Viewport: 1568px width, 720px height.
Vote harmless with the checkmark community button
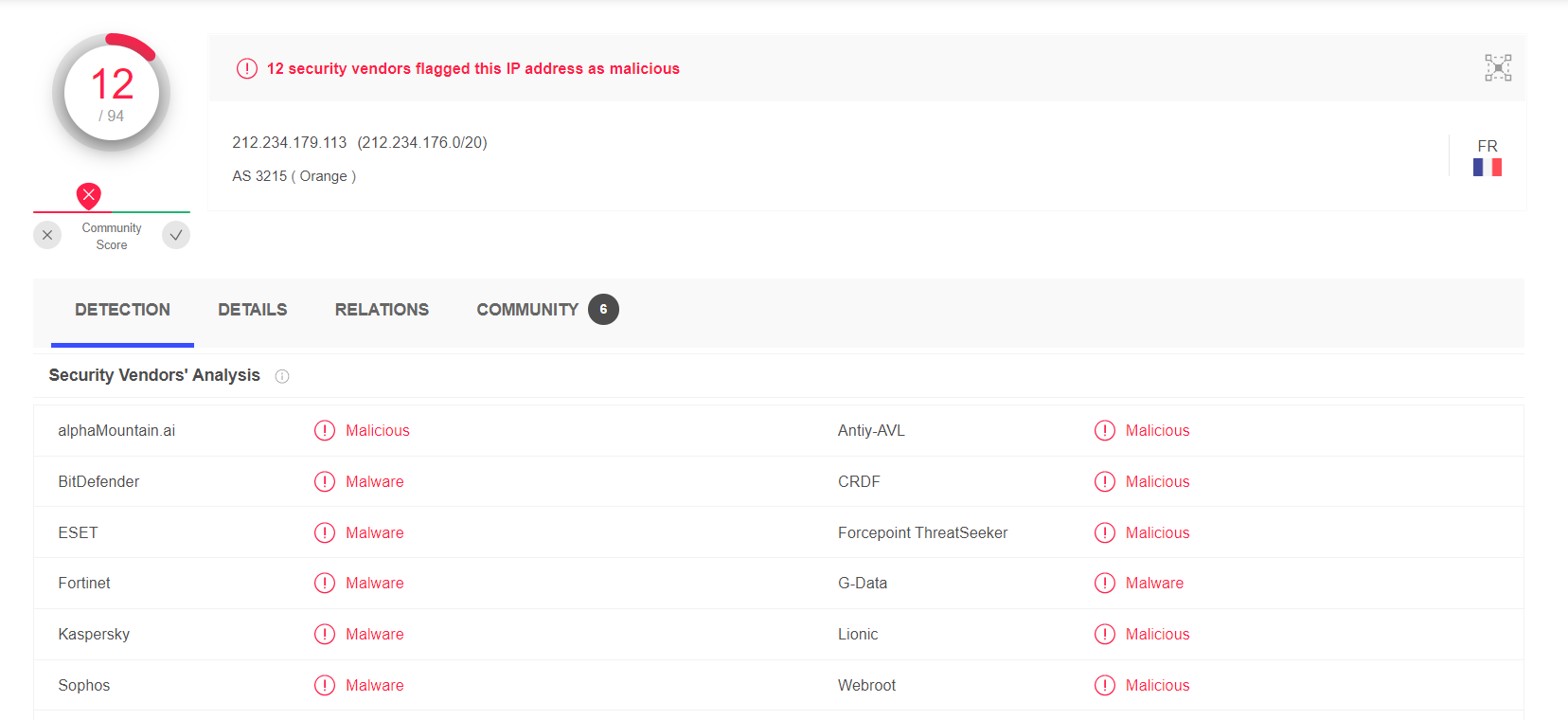(x=176, y=235)
